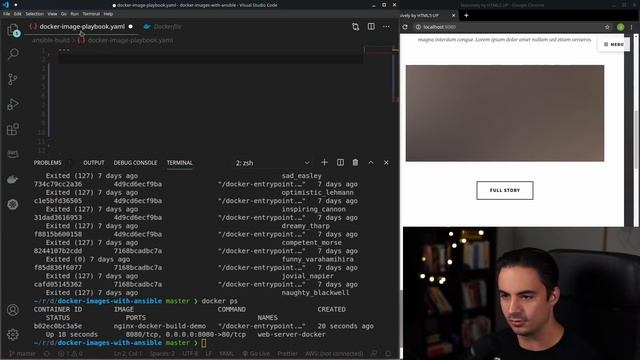Screen dimensions: 640x360
Task: Open the Kubernetes wheel icon in activity bar
Action: [x=13, y=204]
